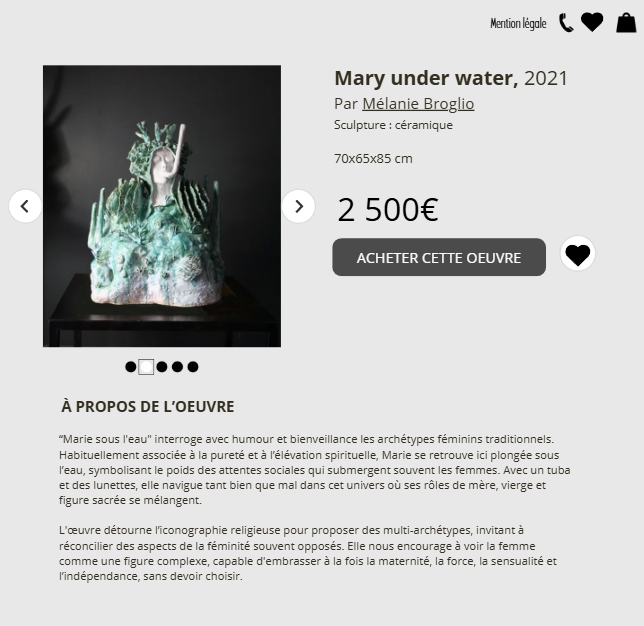Add artwork to favorites with round heart button
This screenshot has height=626, width=644.
577,253
